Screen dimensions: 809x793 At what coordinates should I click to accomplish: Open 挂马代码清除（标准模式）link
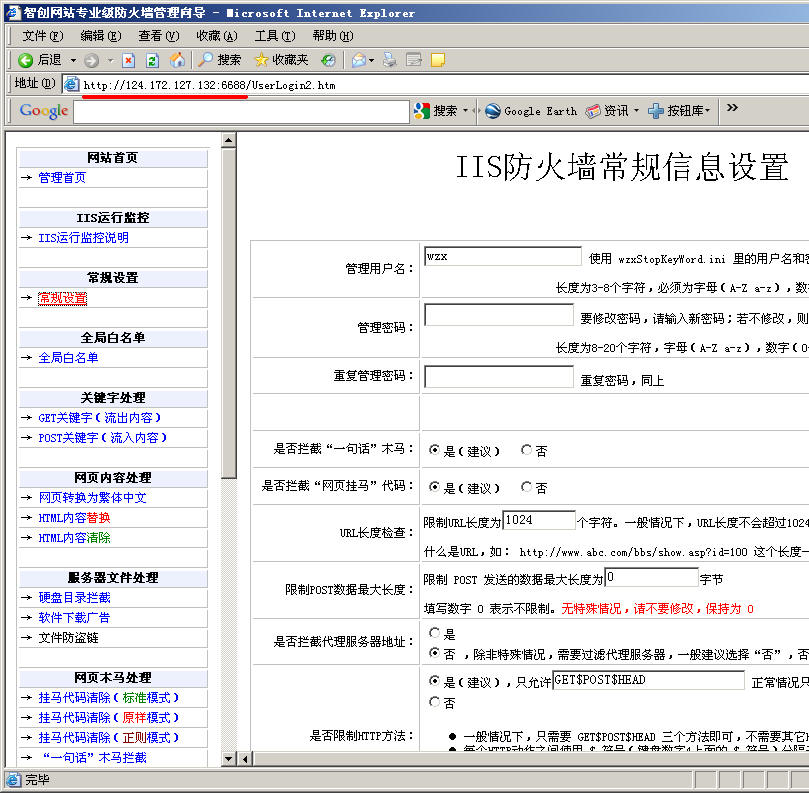(x=109, y=698)
